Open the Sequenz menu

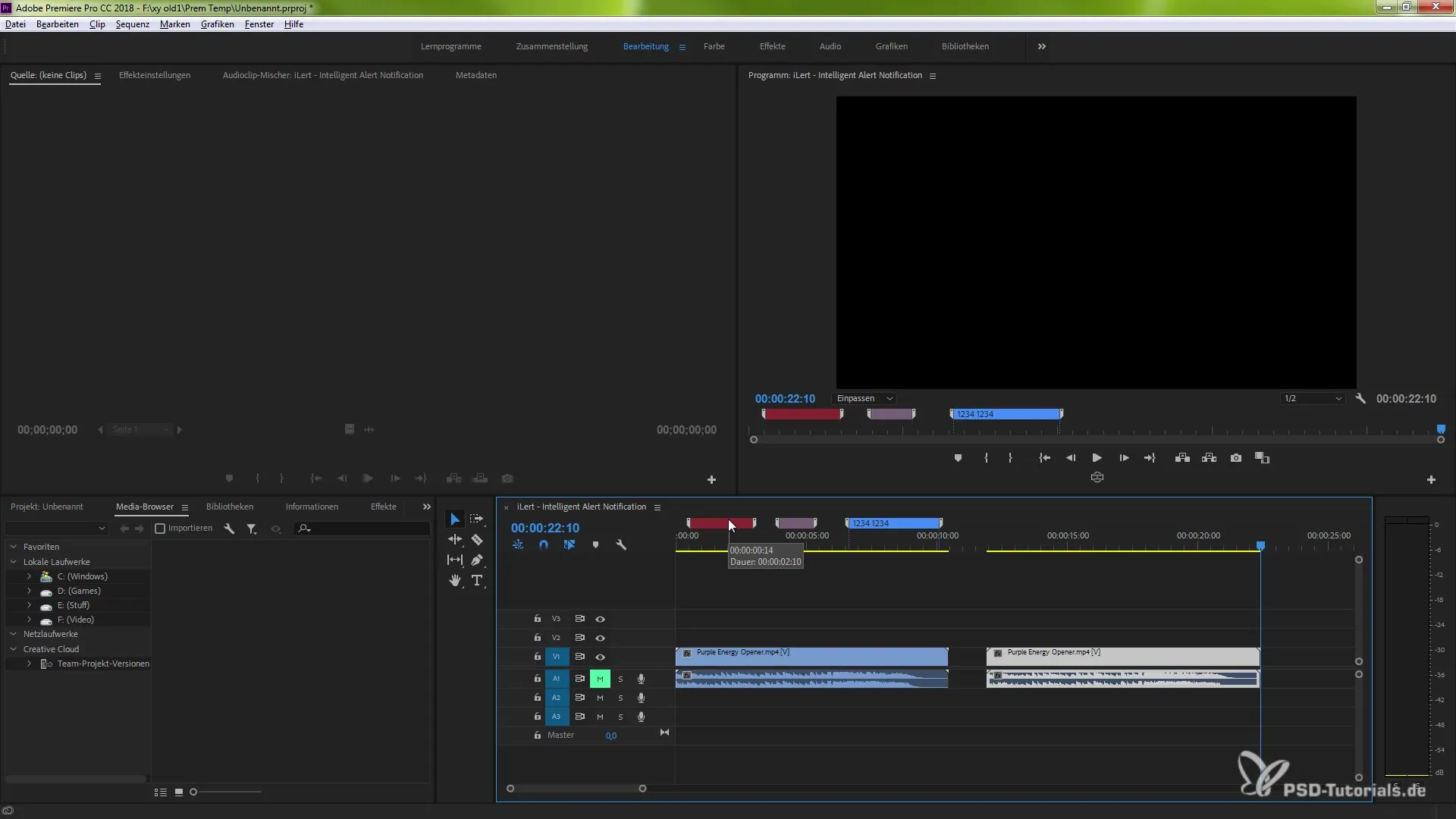[132, 24]
